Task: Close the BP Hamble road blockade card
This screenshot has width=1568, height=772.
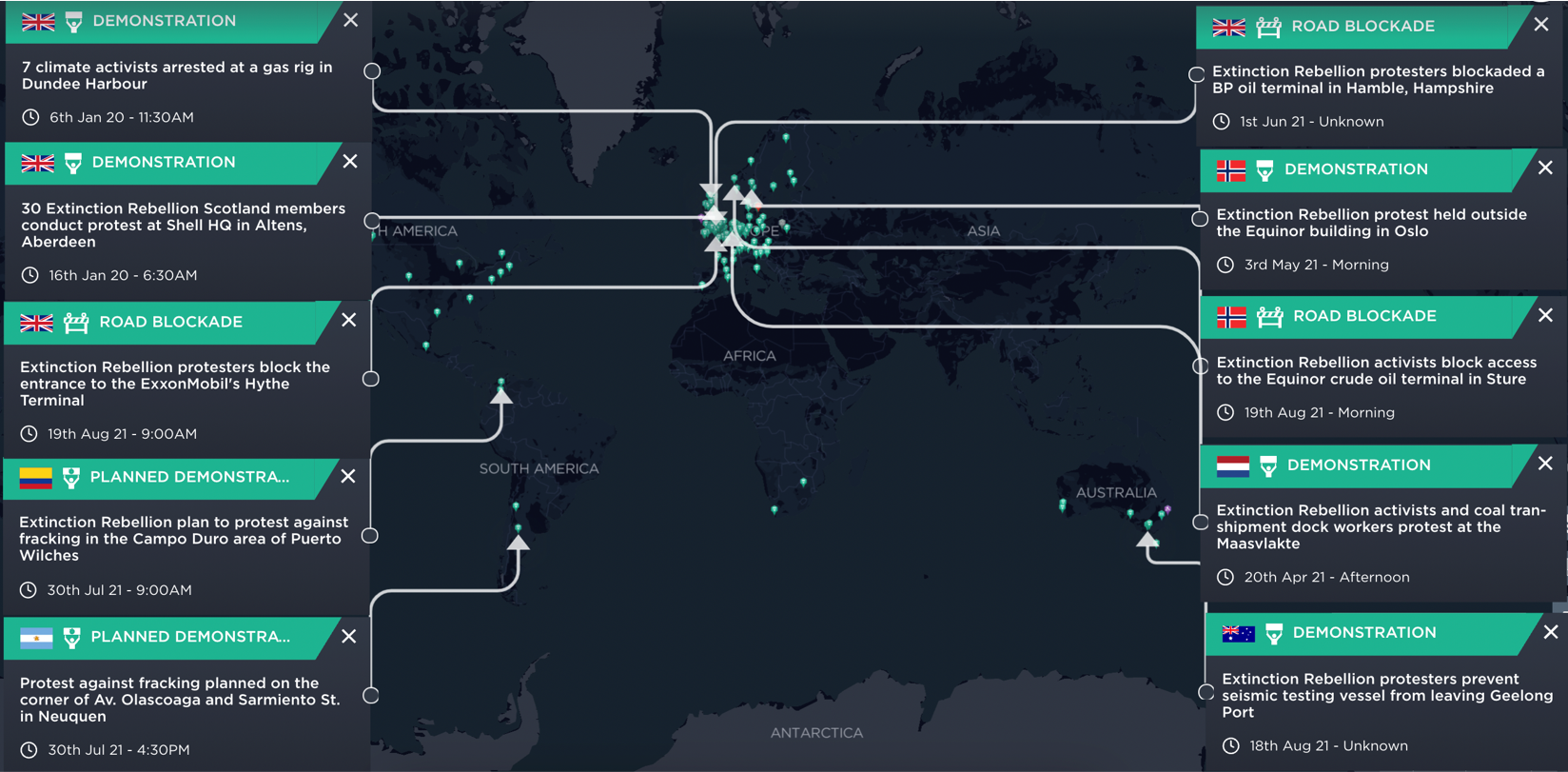Action: (x=1541, y=25)
